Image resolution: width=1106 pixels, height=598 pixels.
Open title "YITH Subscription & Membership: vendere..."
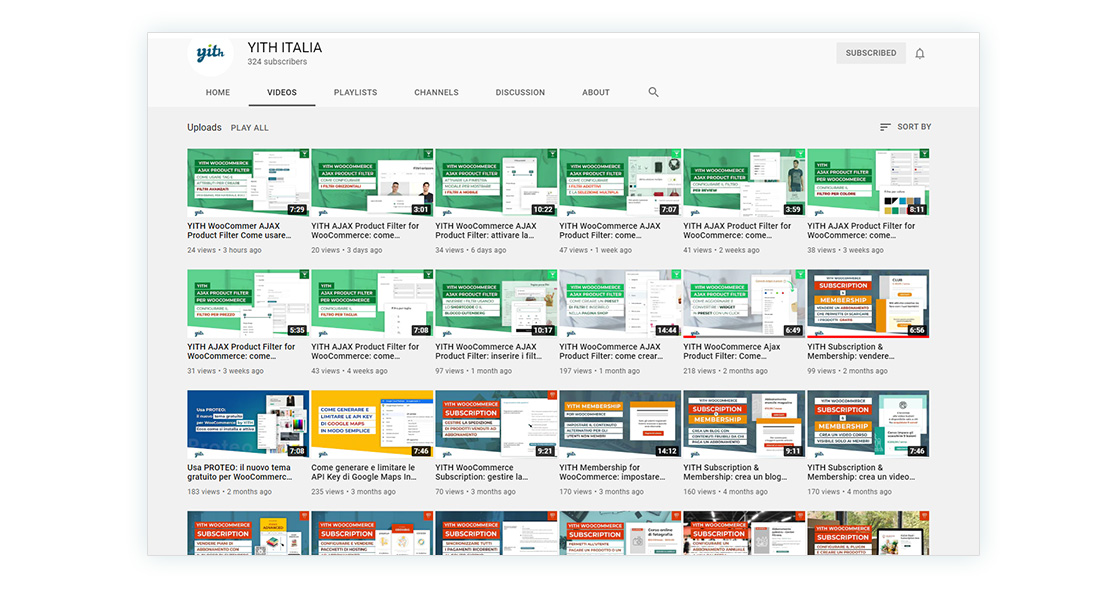(x=851, y=351)
